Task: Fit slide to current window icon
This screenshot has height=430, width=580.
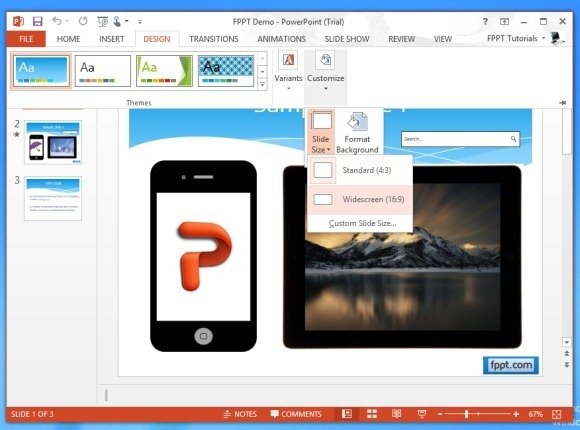Action: [x=557, y=414]
